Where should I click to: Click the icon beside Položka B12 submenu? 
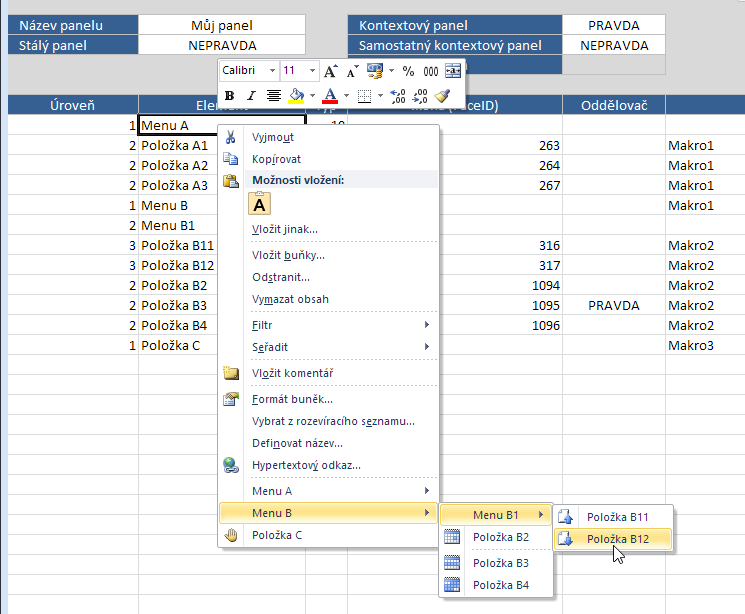(x=565, y=539)
